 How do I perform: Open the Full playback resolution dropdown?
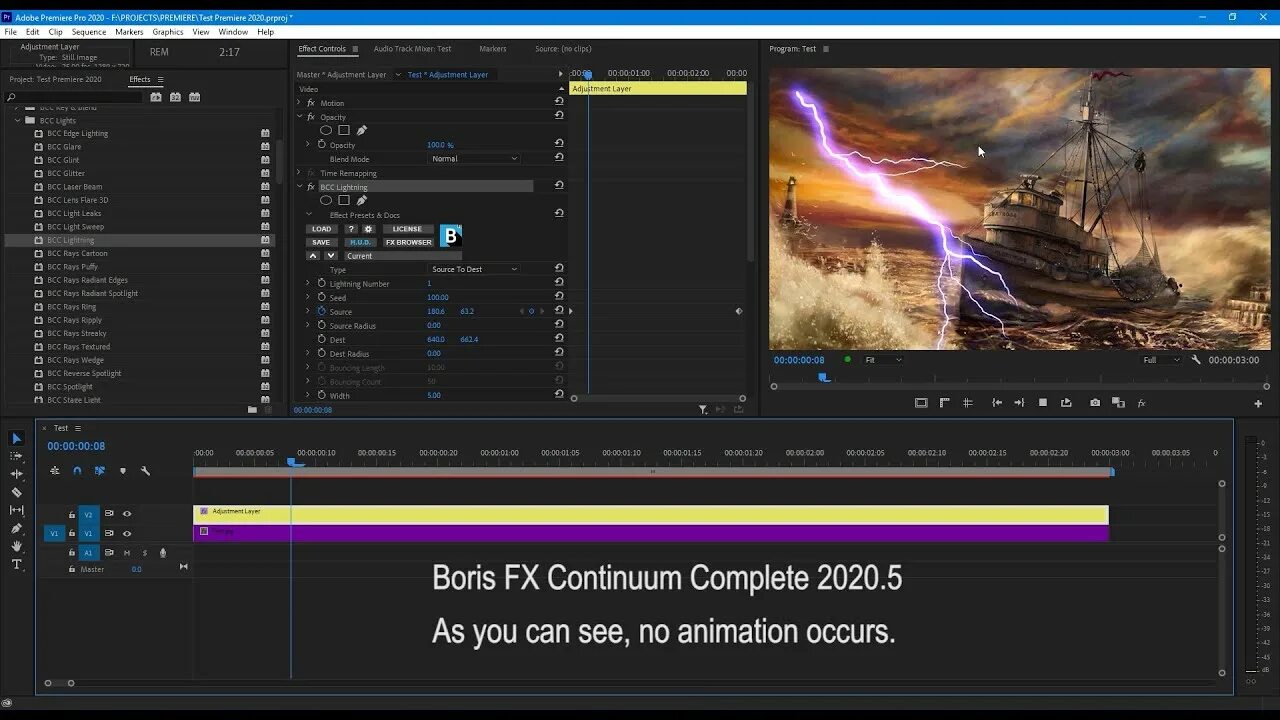[x=1161, y=360]
